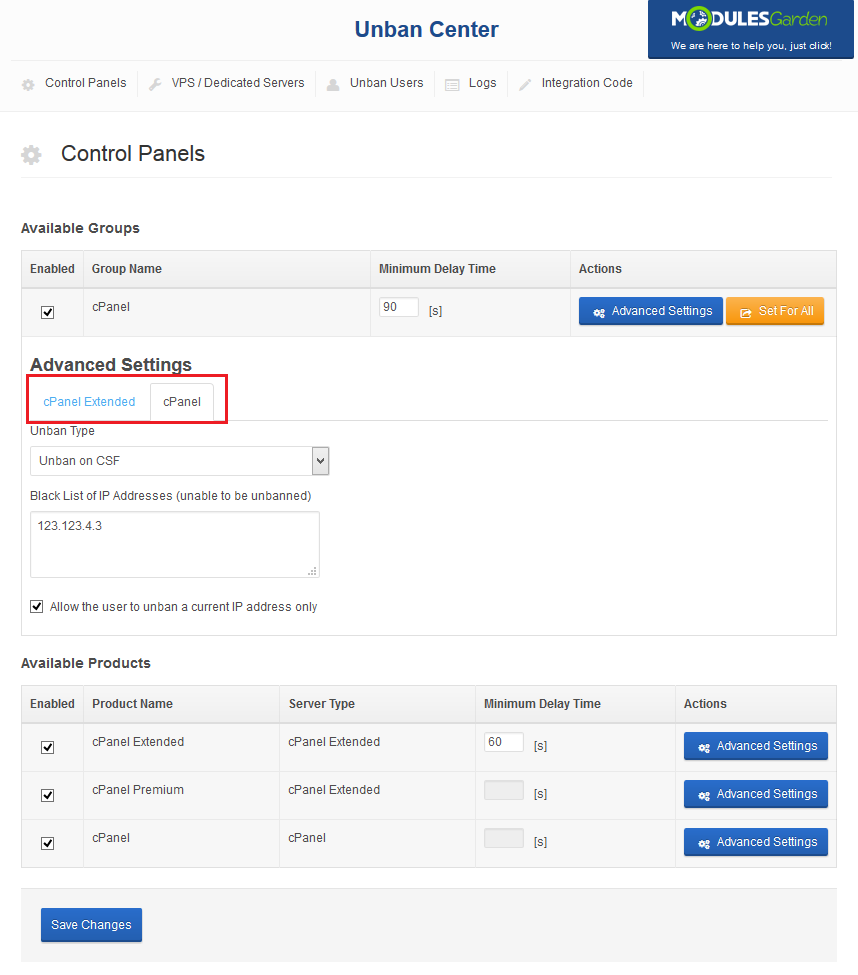This screenshot has width=858, height=975.
Task: Switch to the cPanel Extended tab
Action: tap(89, 402)
